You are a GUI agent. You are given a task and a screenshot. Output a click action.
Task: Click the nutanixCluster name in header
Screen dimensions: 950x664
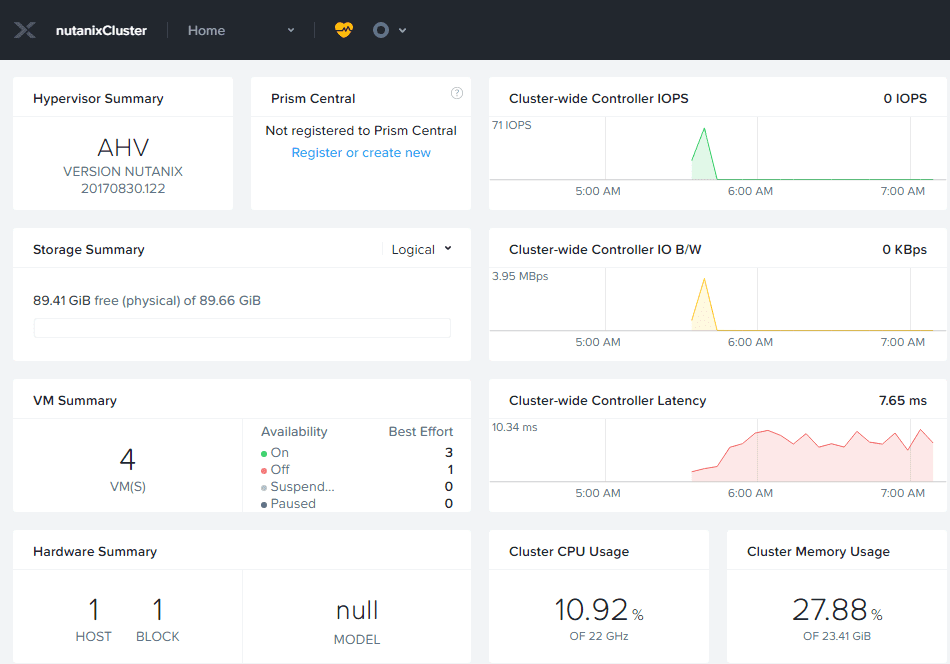(x=101, y=30)
